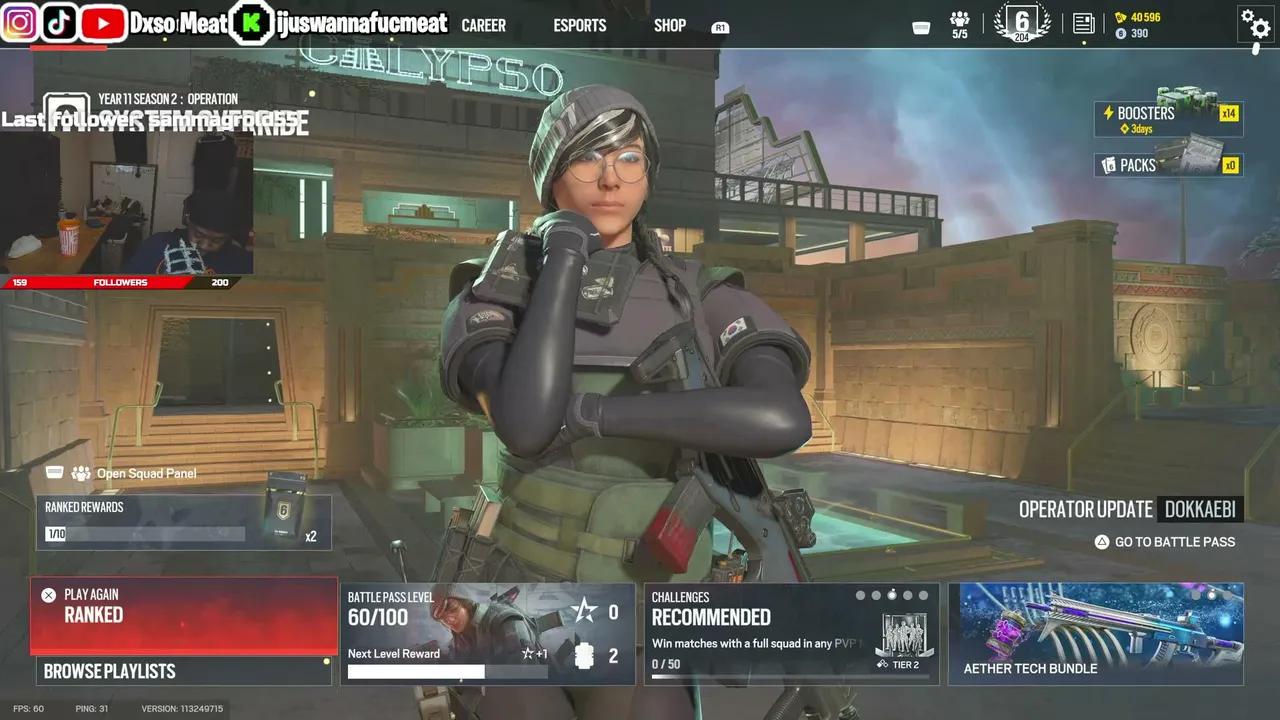1280x720 pixels.
Task: Click the R1 bumper prompt icon
Action: 720,28
